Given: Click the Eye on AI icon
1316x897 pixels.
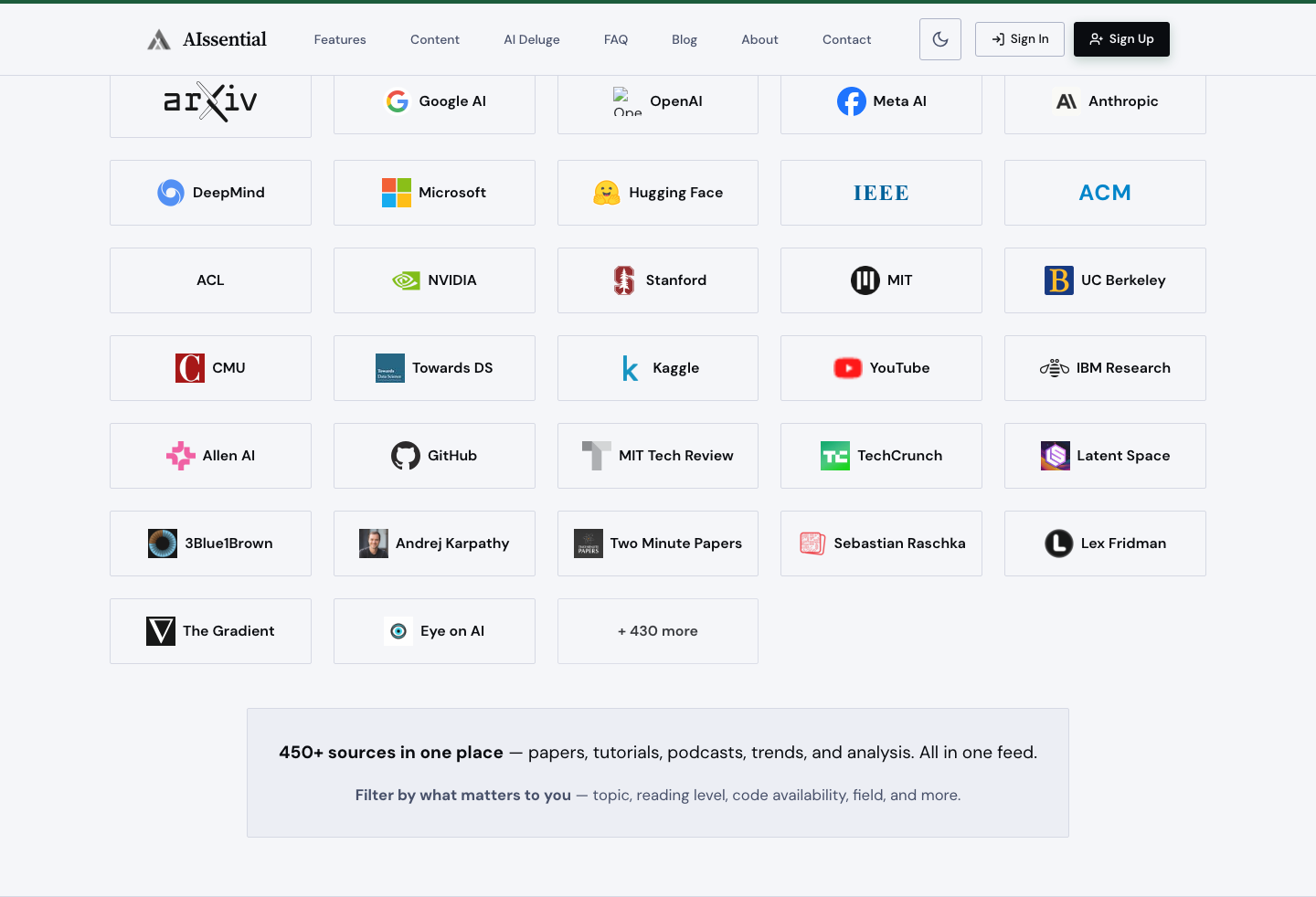Looking at the screenshot, I should (398, 631).
